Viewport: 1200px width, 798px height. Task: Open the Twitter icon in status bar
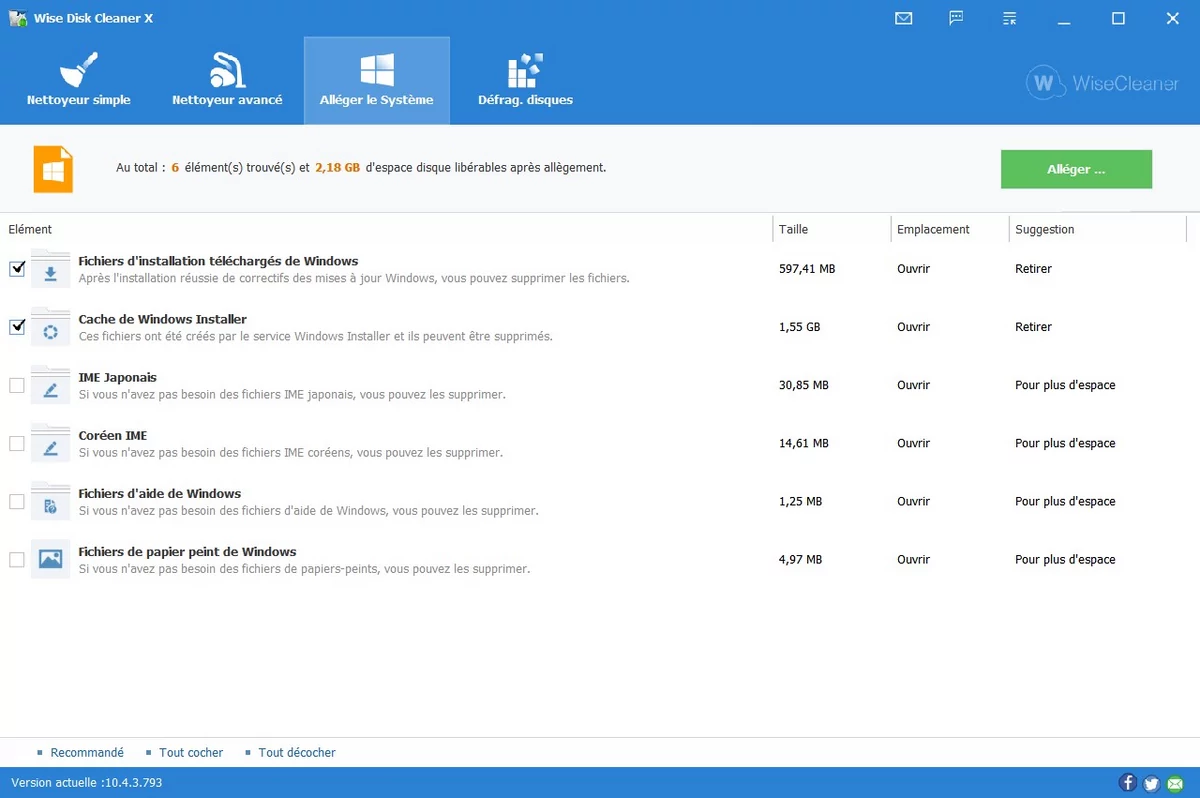coord(1151,783)
